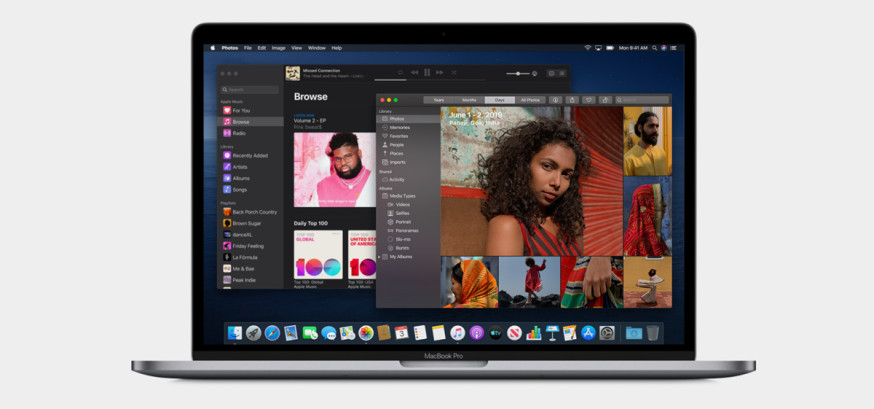
Task: Expand the My Albums folder
Action: pos(379,257)
